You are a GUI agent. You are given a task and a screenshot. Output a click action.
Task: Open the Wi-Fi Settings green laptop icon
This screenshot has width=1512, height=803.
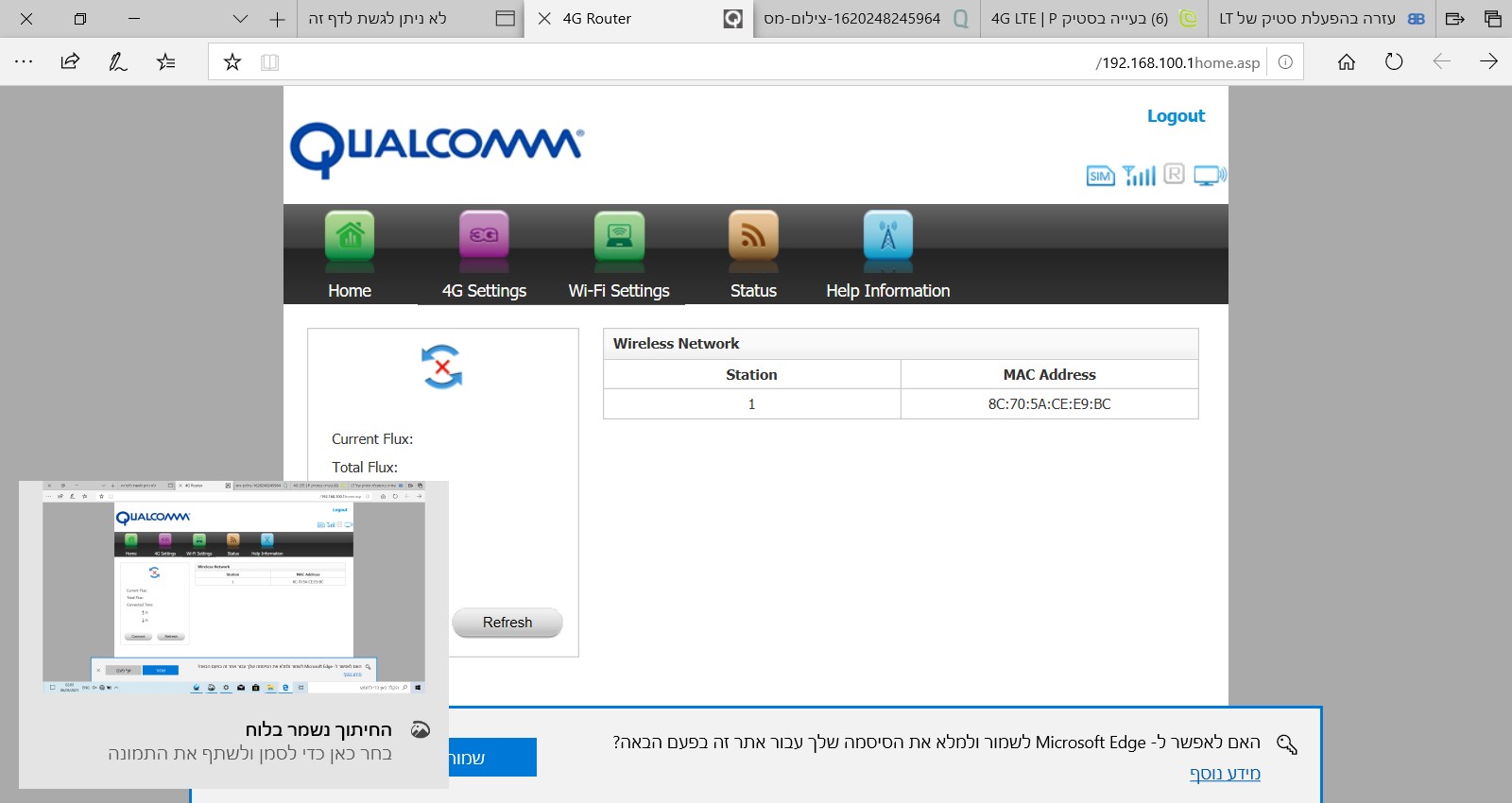pos(619,235)
